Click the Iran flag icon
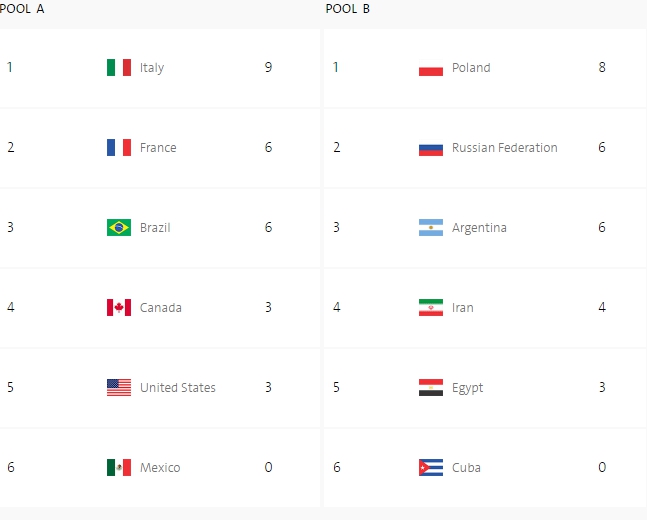 pos(431,308)
